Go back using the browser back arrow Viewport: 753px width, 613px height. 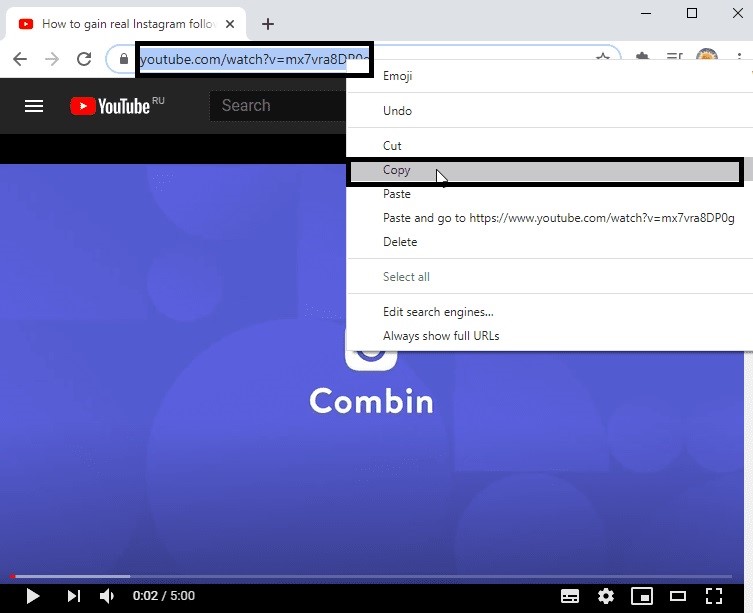click(20, 59)
